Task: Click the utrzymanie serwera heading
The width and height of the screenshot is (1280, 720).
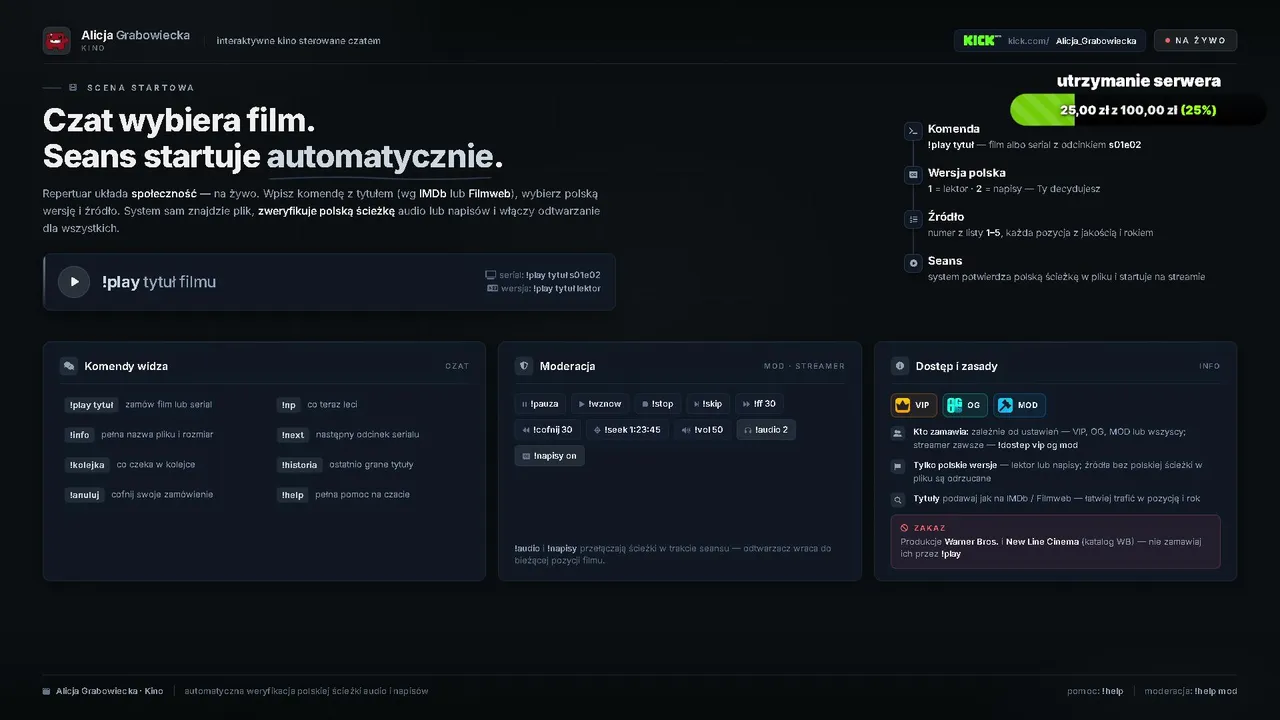Action: tap(1138, 81)
